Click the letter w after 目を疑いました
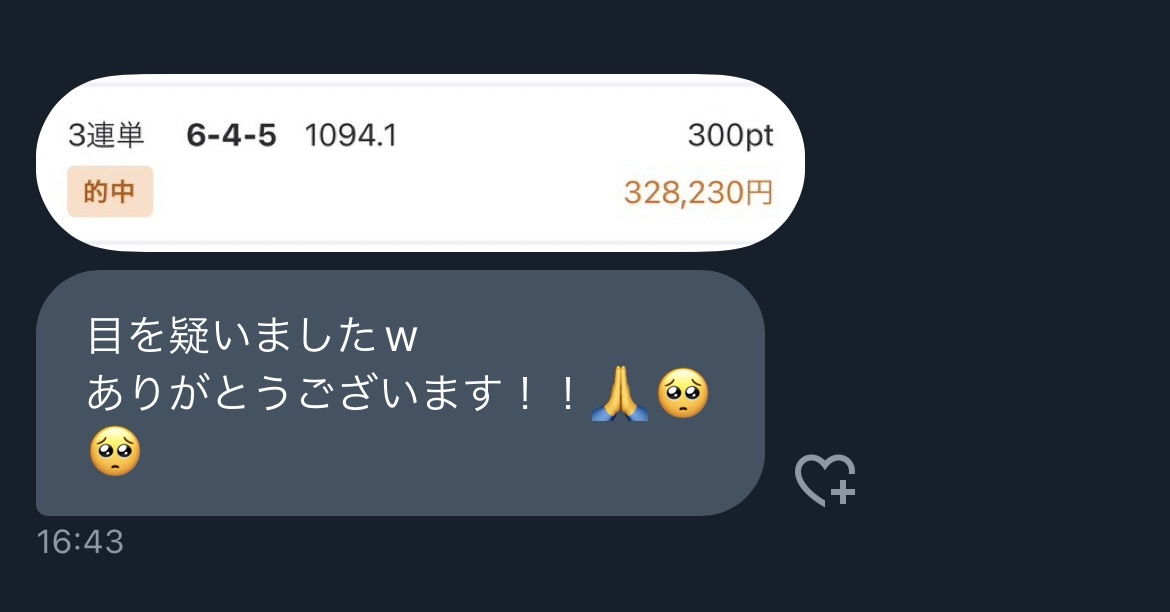 coord(401,337)
